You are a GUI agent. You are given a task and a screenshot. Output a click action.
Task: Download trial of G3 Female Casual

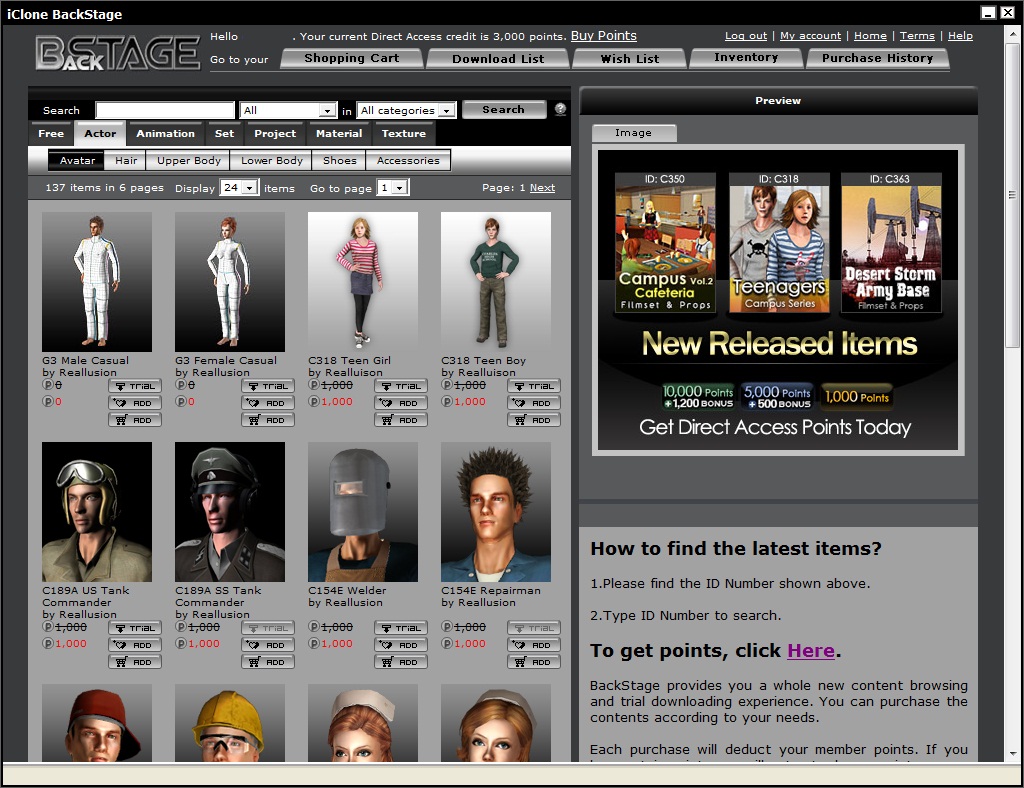pyautogui.click(x=268, y=386)
